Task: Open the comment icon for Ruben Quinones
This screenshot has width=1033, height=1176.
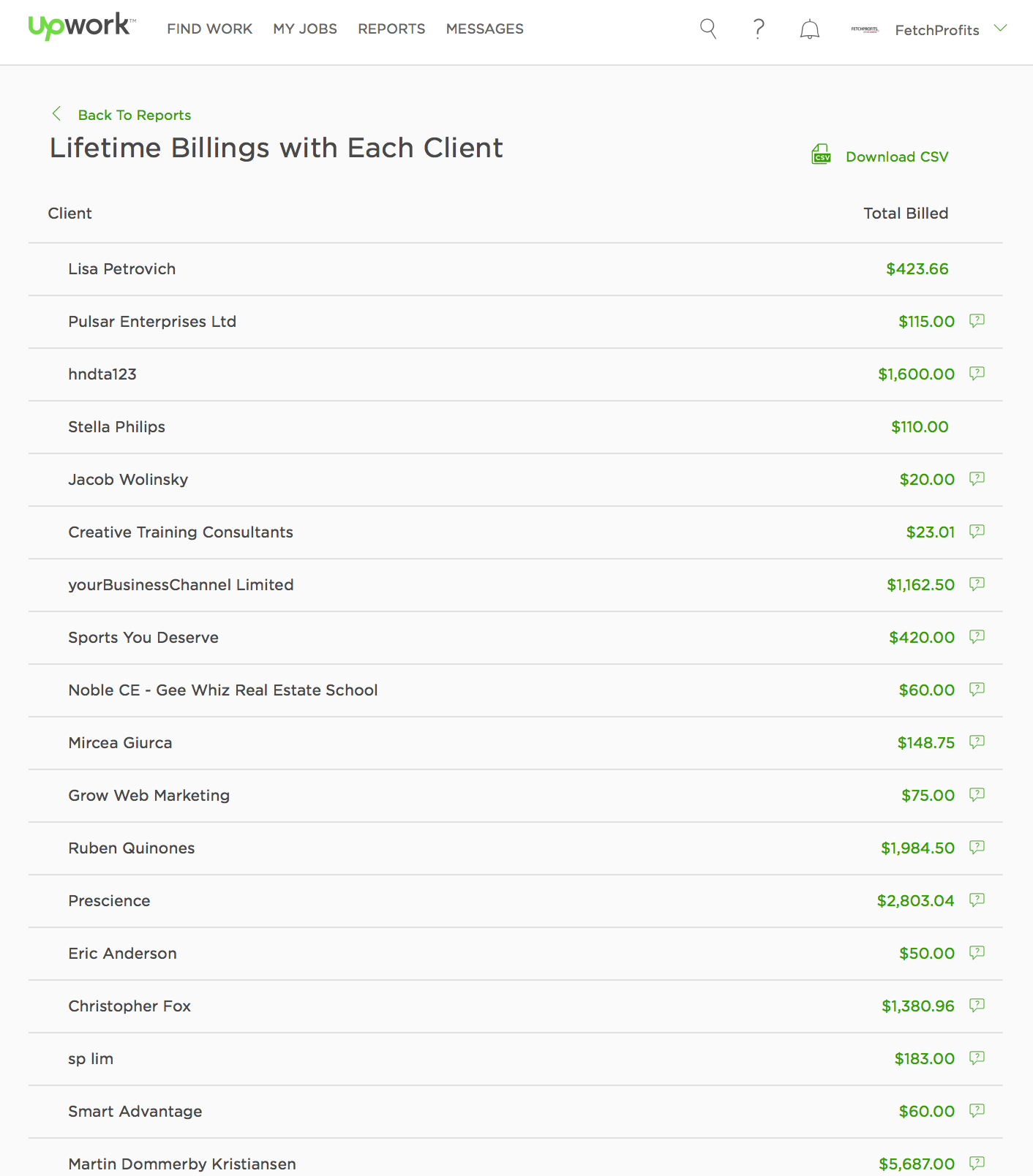Action: pos(977,847)
